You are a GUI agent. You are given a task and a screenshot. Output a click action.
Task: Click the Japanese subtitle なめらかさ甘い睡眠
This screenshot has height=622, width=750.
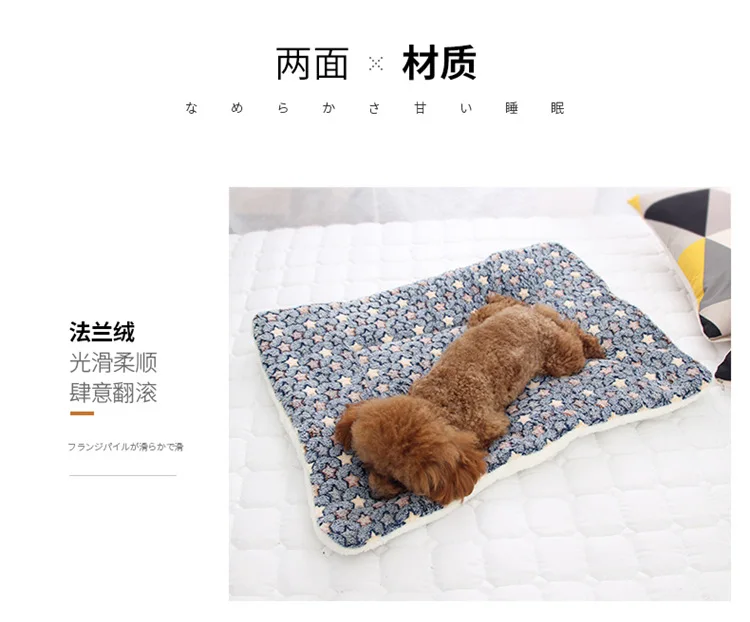[375, 108]
